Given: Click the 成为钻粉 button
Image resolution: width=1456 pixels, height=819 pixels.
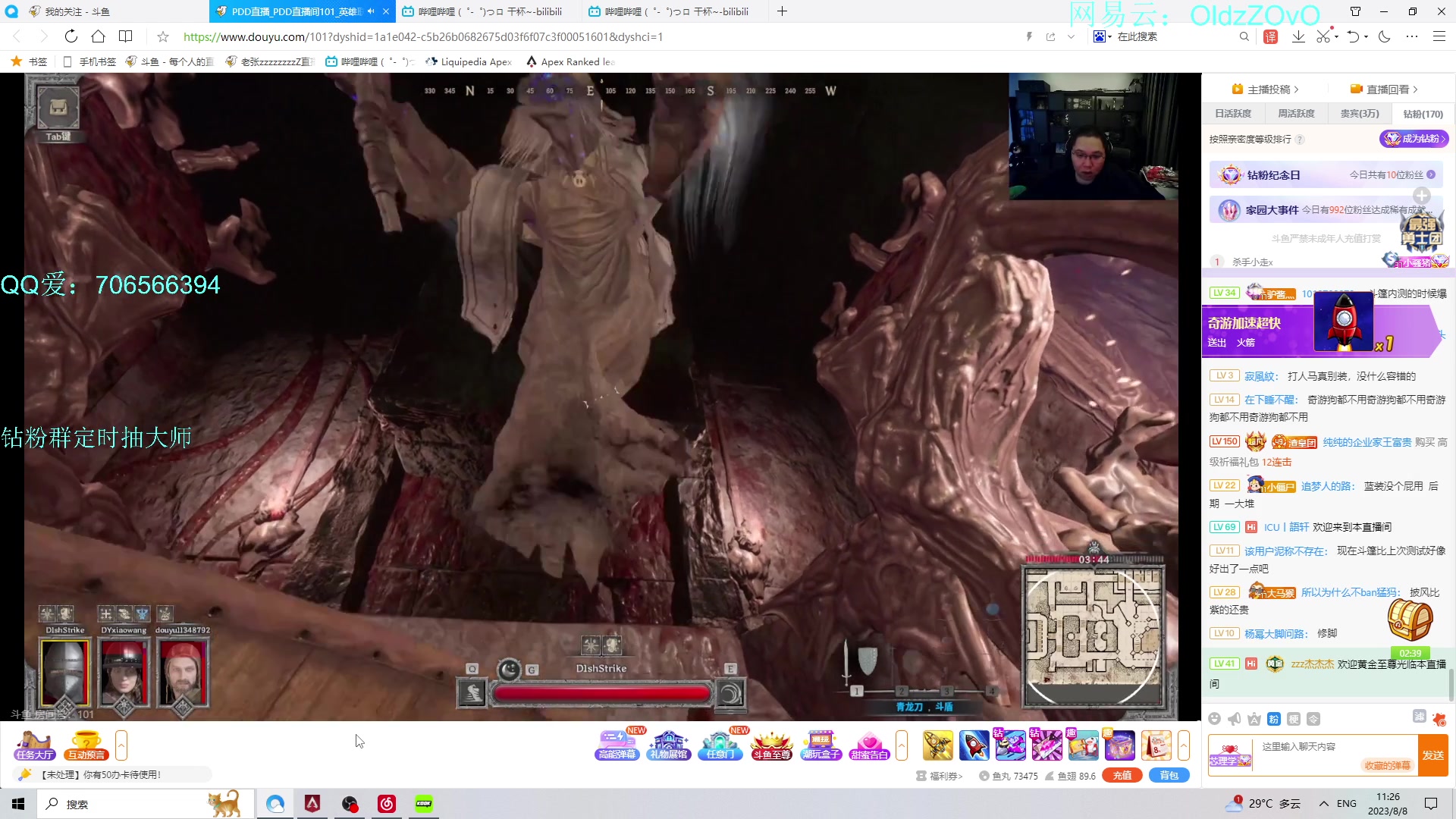Looking at the screenshot, I should click(1414, 139).
